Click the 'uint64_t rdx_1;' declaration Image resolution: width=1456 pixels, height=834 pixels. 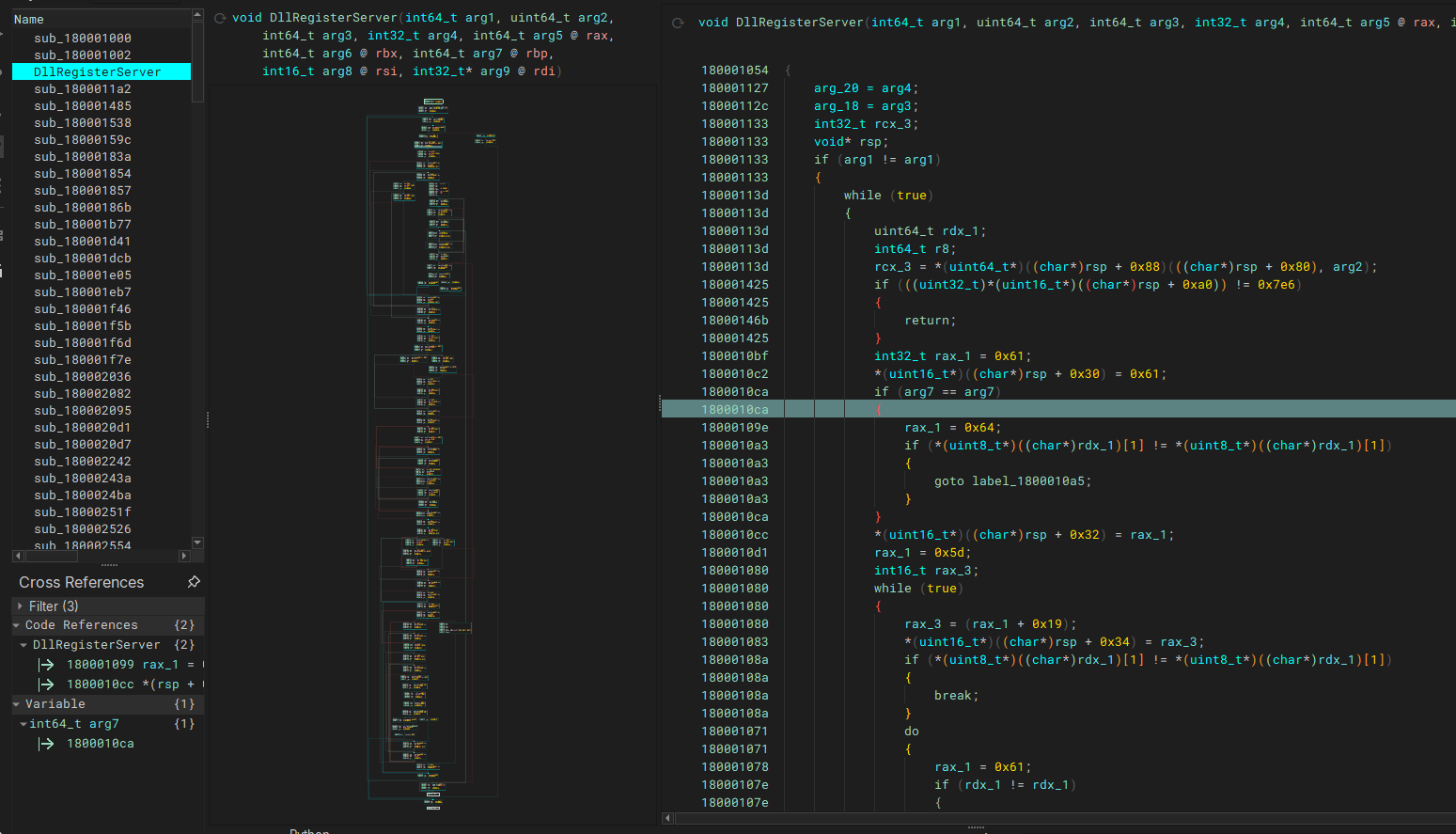pos(930,230)
